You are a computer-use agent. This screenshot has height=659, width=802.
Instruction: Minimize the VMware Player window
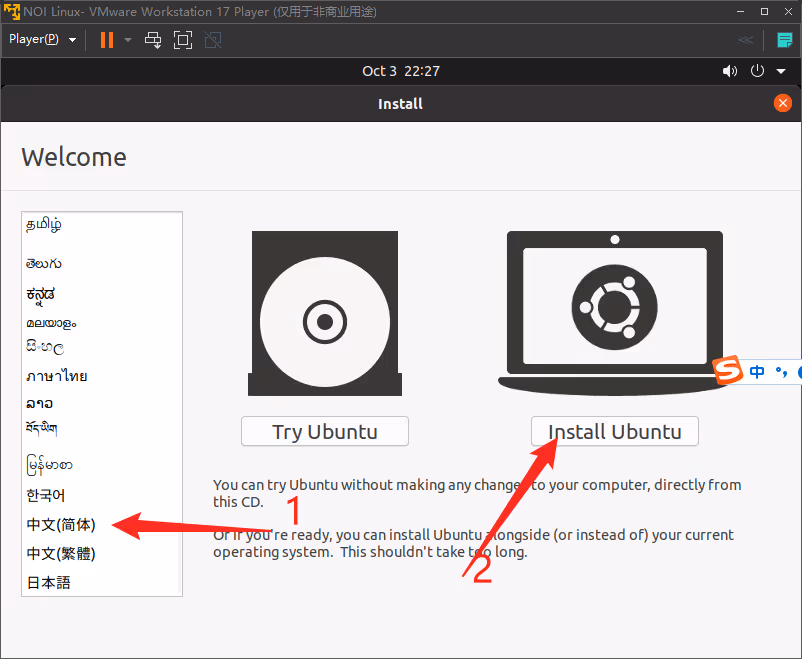(x=740, y=11)
